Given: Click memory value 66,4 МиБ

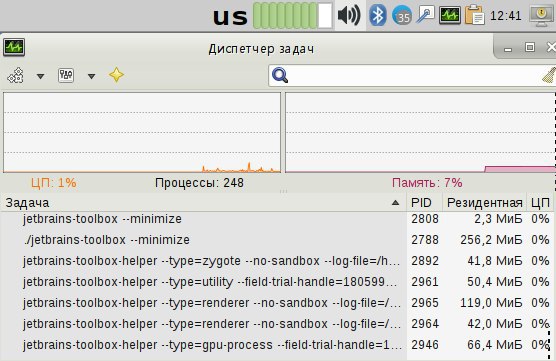Looking at the screenshot, I should (x=495, y=344).
